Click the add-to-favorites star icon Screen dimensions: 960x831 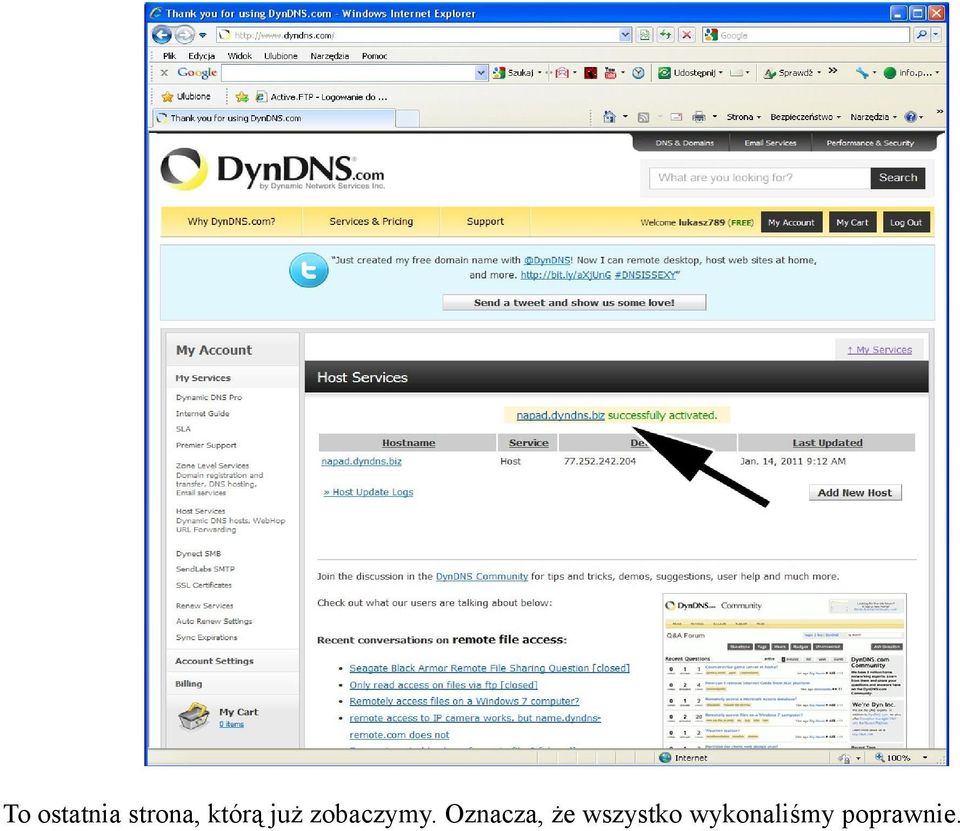[x=242, y=97]
